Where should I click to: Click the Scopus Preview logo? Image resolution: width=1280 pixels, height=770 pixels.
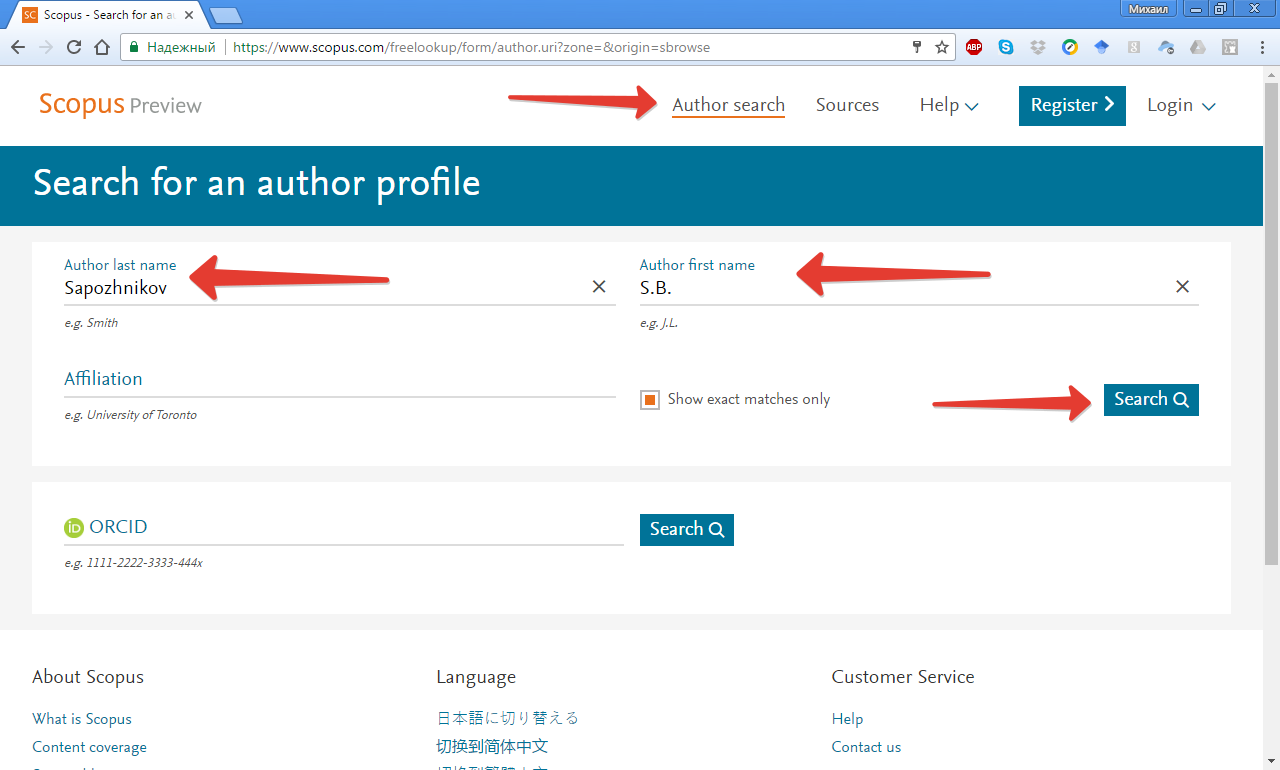120,105
